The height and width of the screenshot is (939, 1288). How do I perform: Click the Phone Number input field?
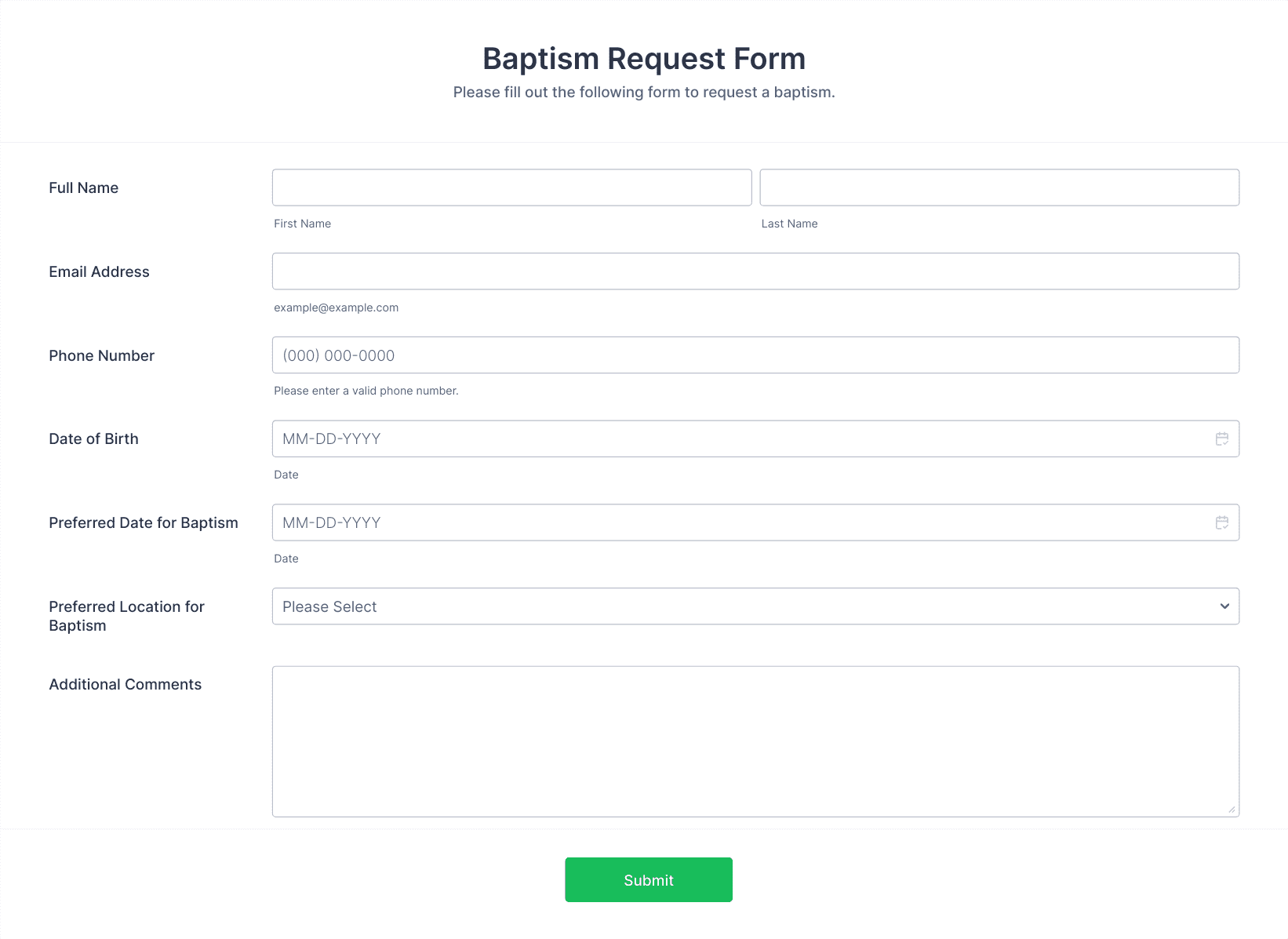tap(755, 355)
